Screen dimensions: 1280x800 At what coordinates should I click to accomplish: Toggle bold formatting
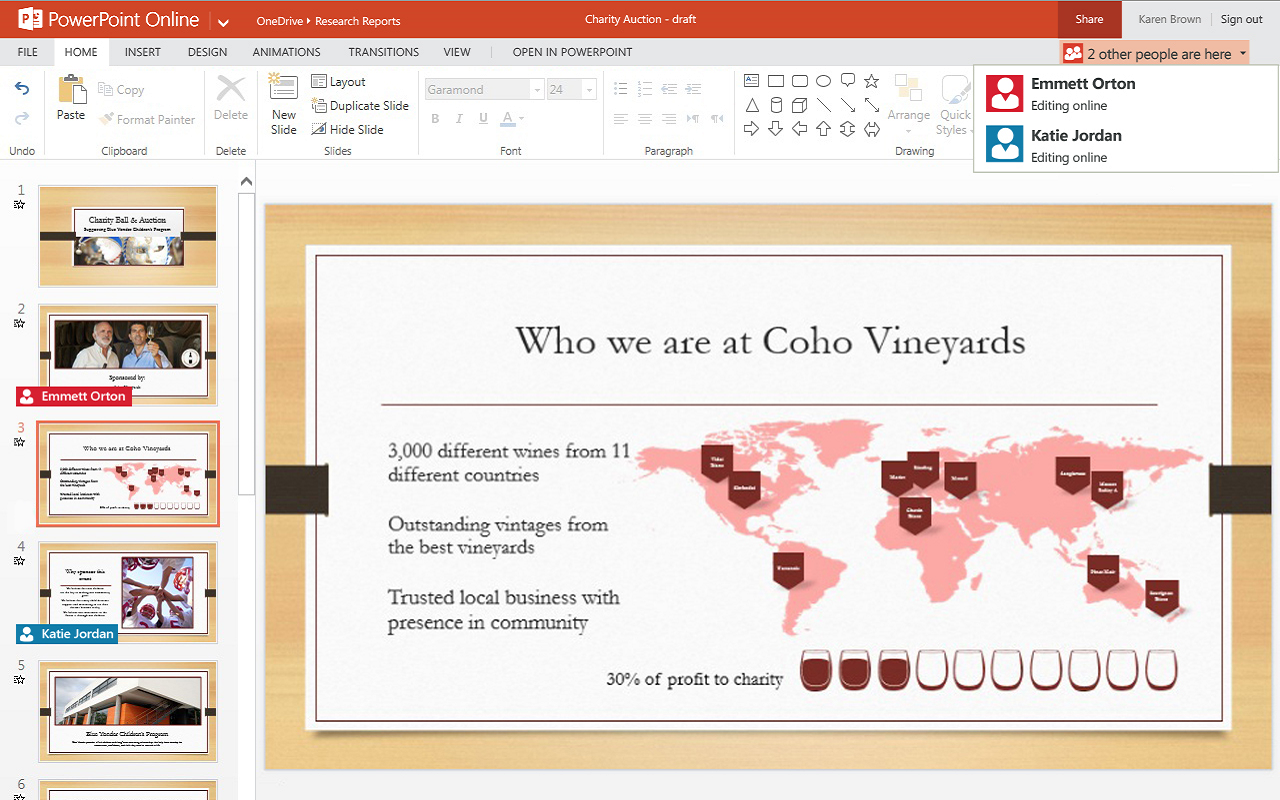(435, 118)
